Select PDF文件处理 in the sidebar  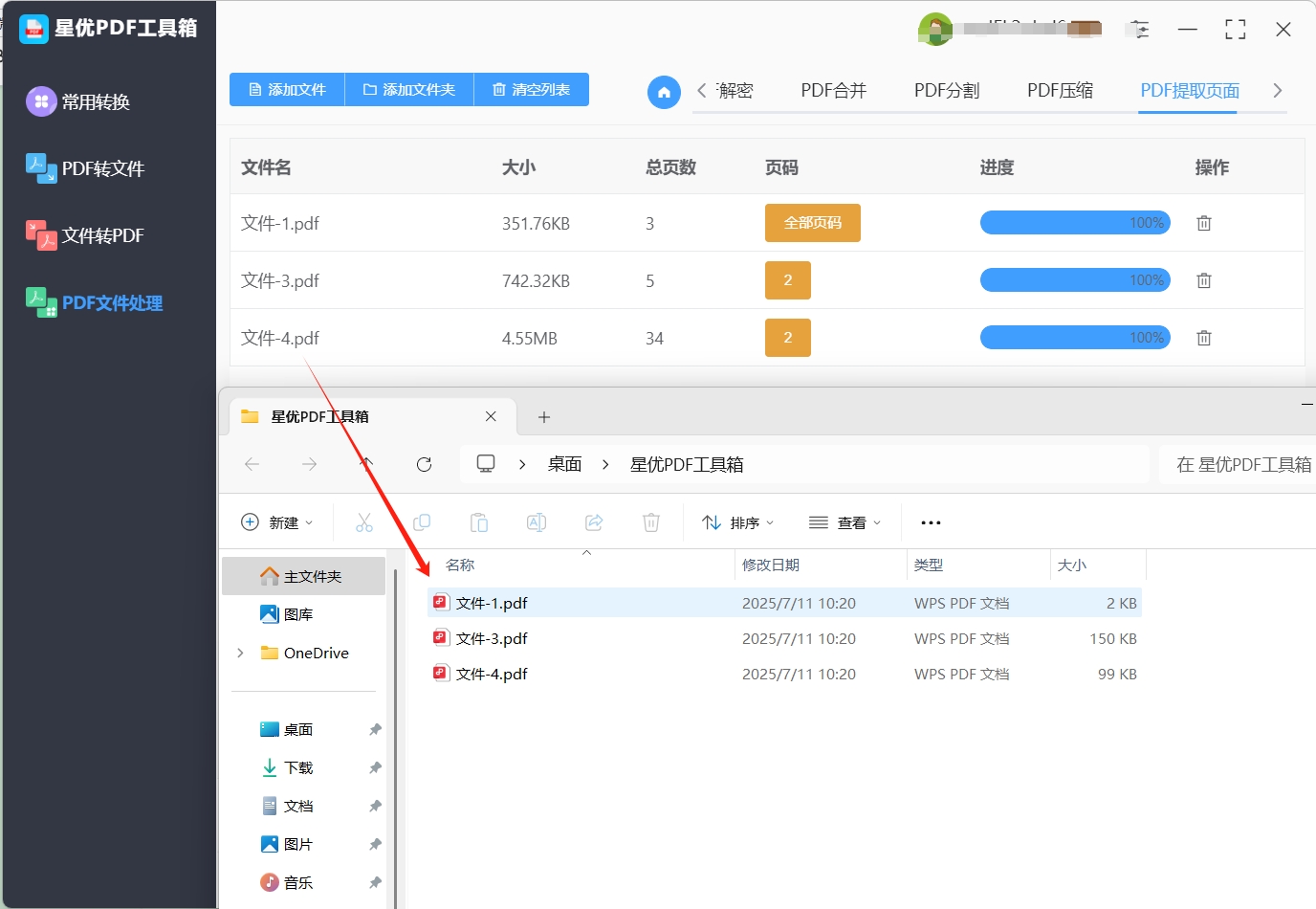pyautogui.click(x=94, y=303)
